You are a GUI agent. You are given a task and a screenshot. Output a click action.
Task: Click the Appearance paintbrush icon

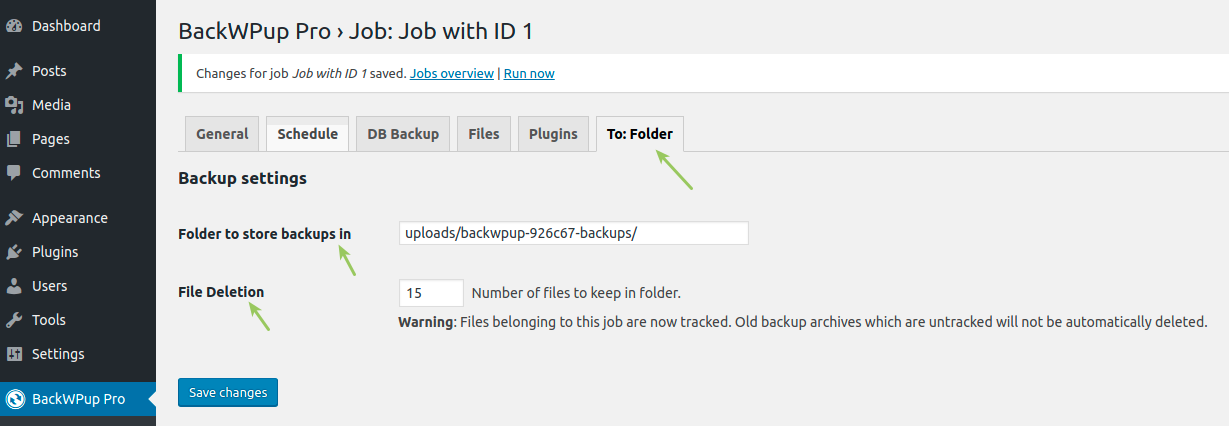coord(14,218)
